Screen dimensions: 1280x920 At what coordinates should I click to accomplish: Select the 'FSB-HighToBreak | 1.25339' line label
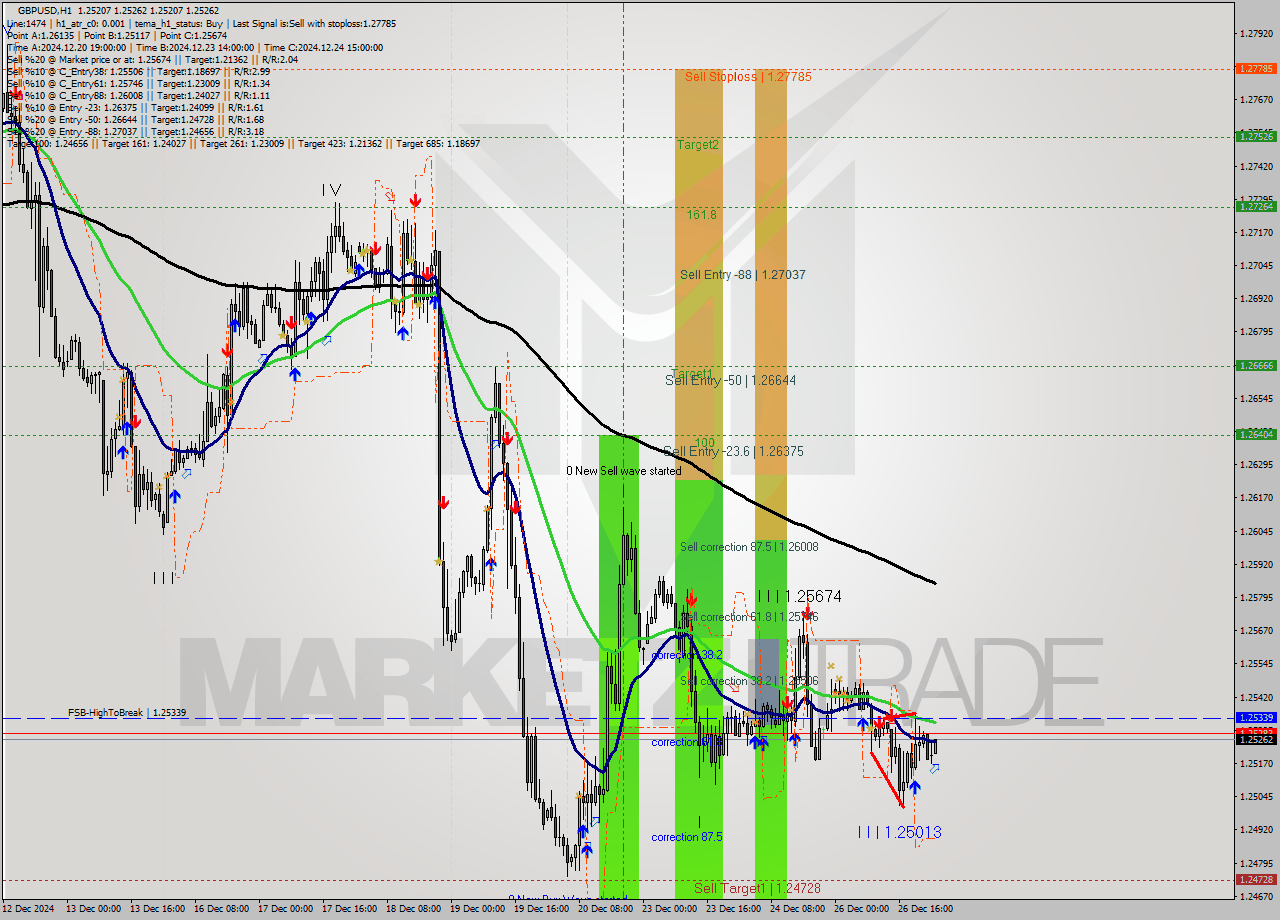click(x=127, y=712)
